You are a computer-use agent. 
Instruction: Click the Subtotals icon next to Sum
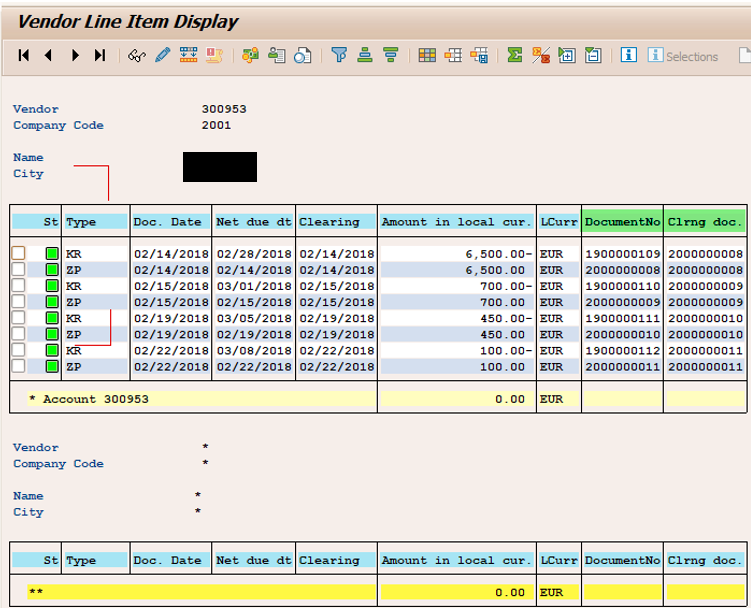pyautogui.click(x=541, y=56)
